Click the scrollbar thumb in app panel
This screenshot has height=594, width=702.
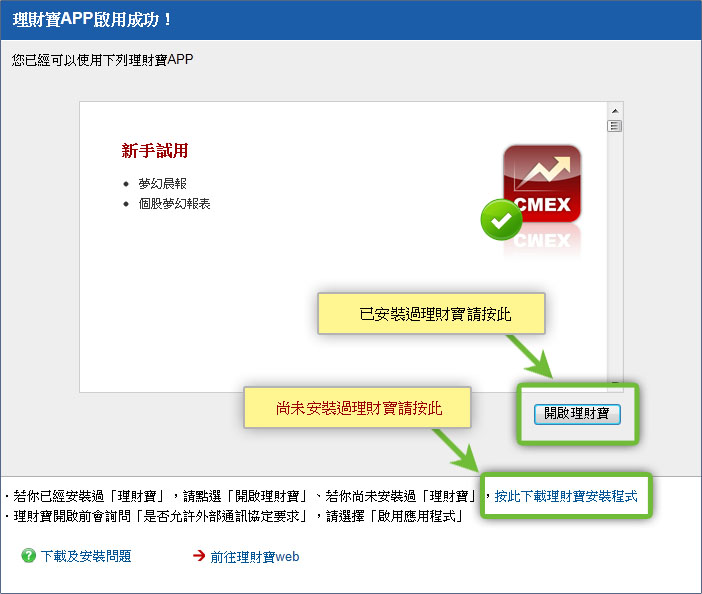pos(615,126)
